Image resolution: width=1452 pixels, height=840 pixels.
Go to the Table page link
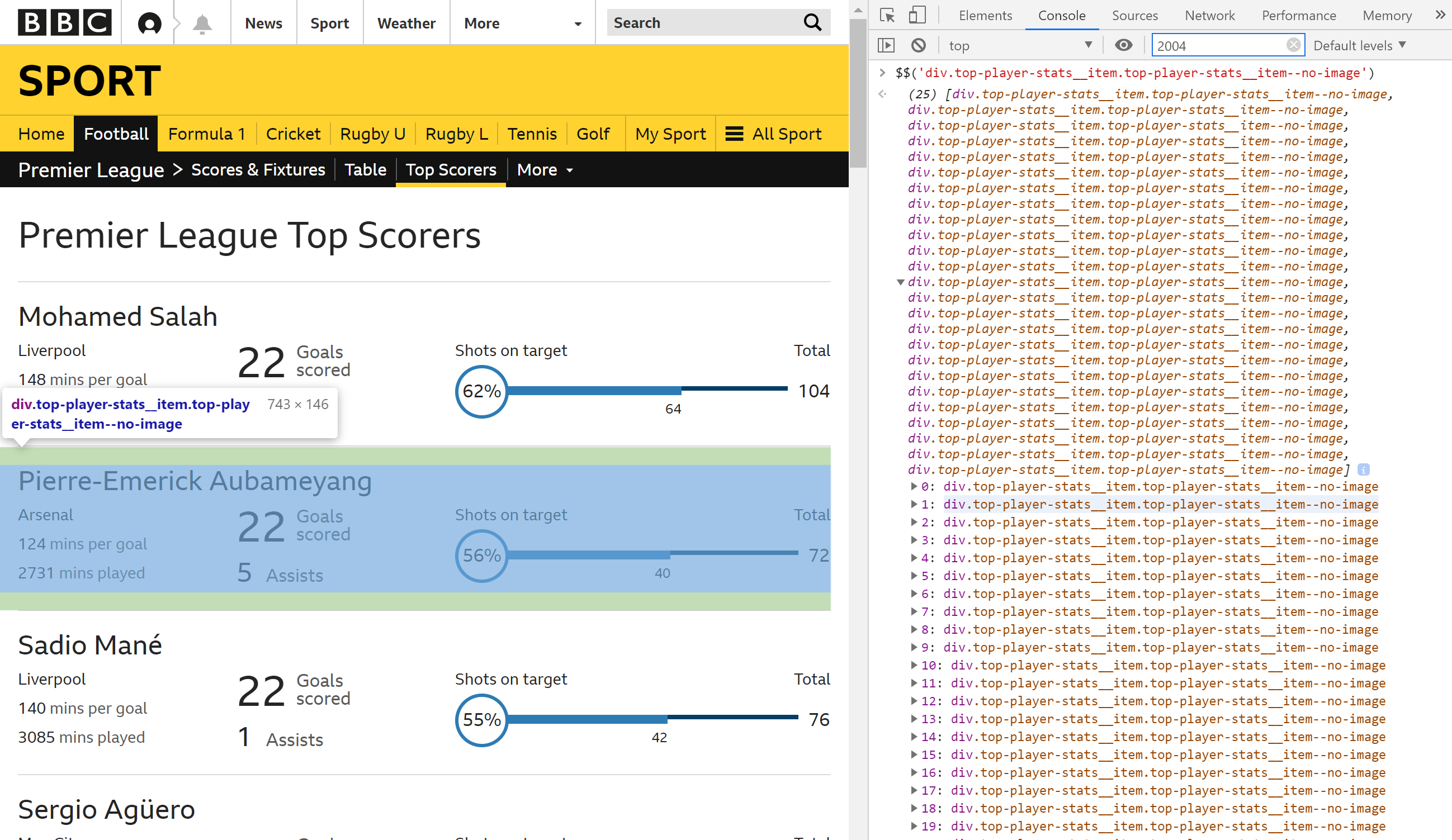click(365, 169)
